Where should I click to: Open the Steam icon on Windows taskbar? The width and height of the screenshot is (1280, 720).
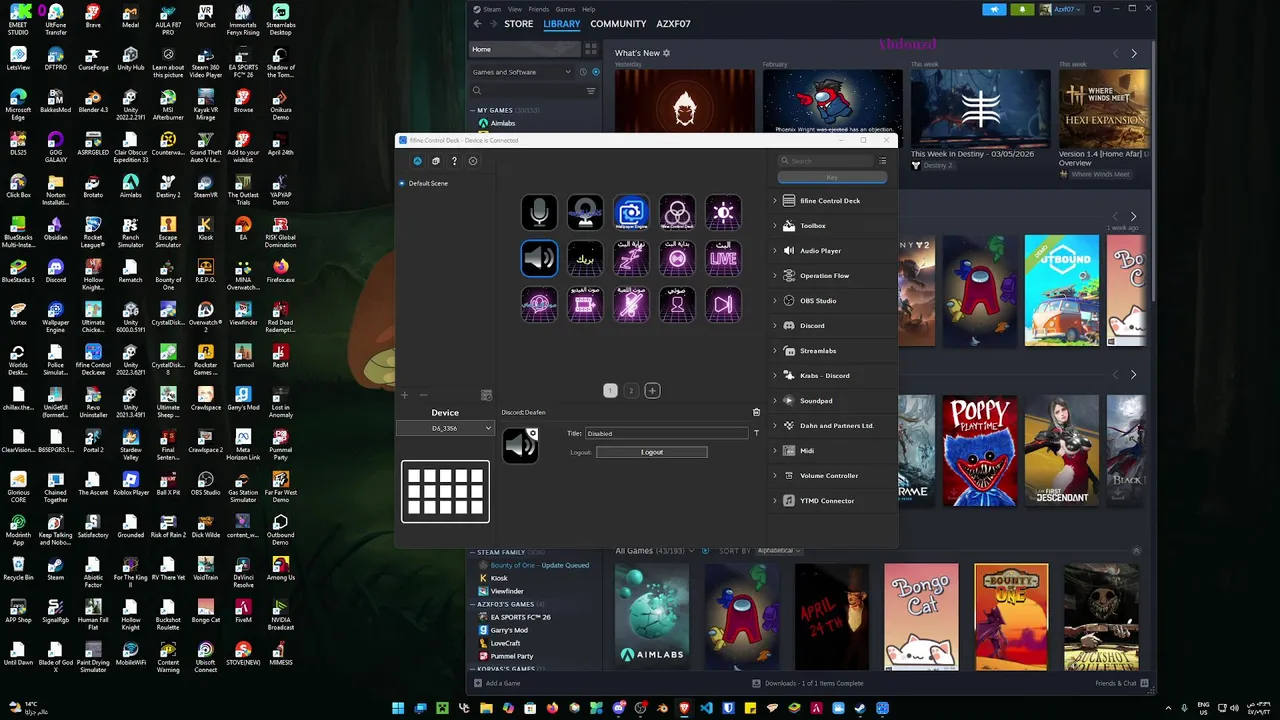[x=859, y=708]
